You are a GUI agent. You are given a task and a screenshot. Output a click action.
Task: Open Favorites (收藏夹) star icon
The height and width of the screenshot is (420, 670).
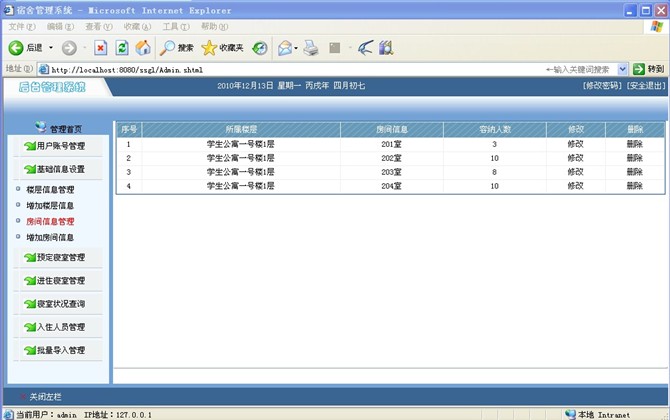click(x=222, y=47)
